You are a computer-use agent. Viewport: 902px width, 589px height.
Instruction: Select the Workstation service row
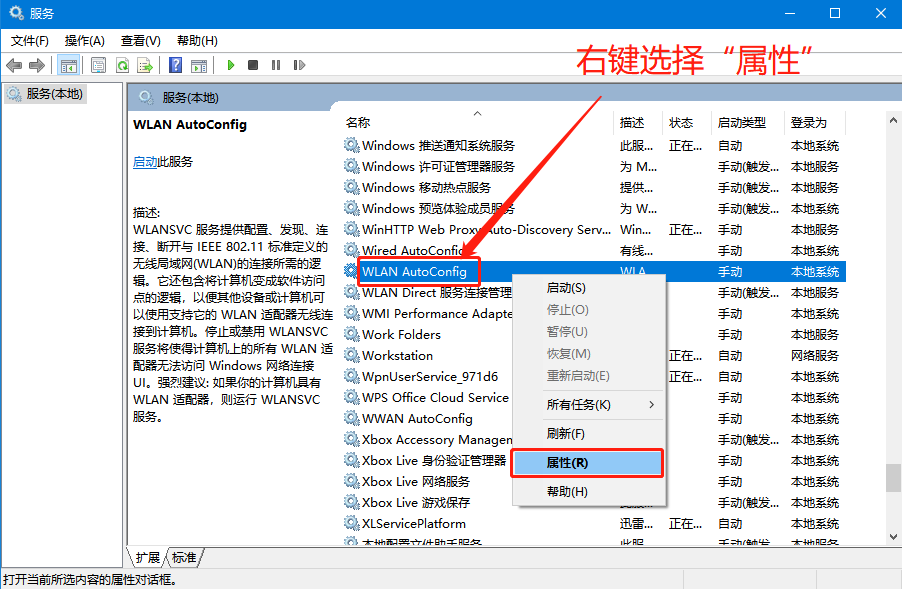[397, 356]
